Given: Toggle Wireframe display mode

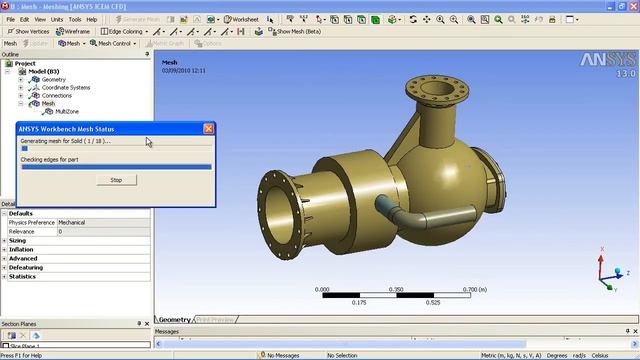Looking at the screenshot, I should [x=73, y=31].
